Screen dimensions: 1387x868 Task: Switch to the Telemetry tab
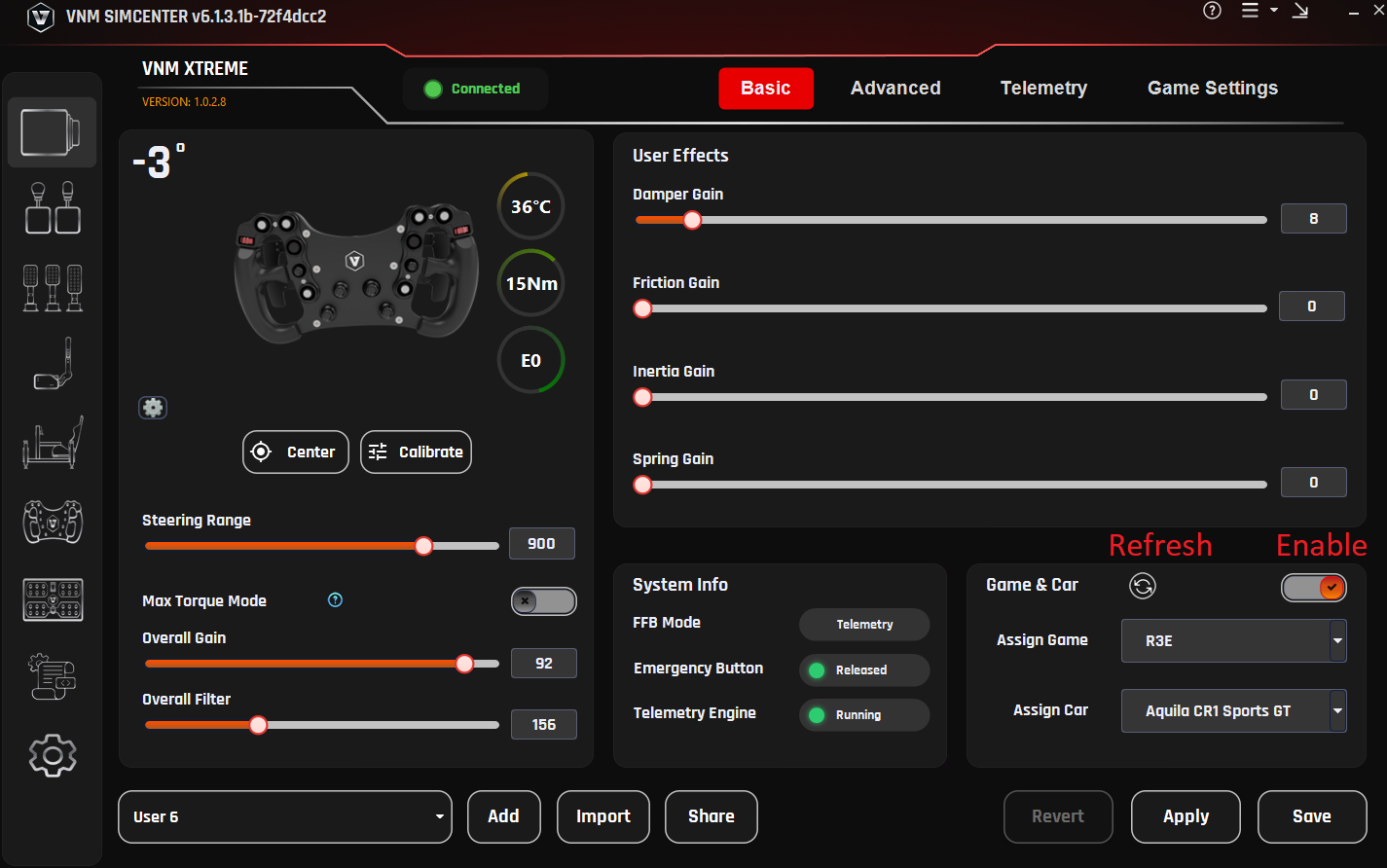1043,89
